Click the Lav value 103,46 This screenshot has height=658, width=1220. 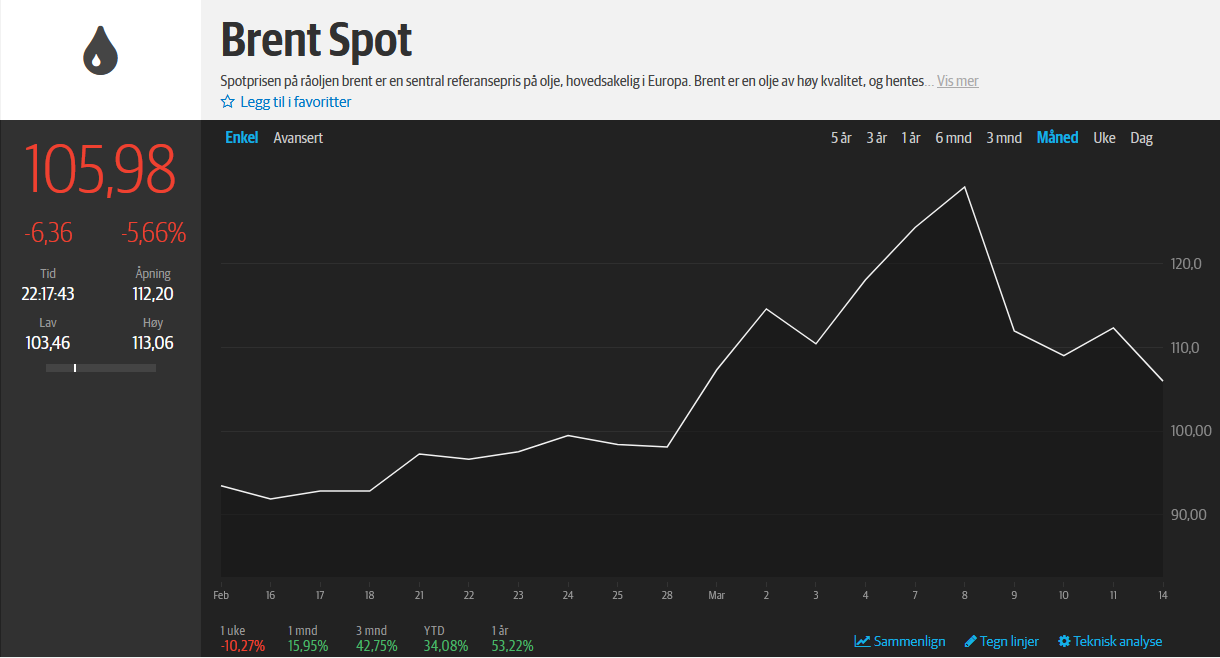[48, 344]
